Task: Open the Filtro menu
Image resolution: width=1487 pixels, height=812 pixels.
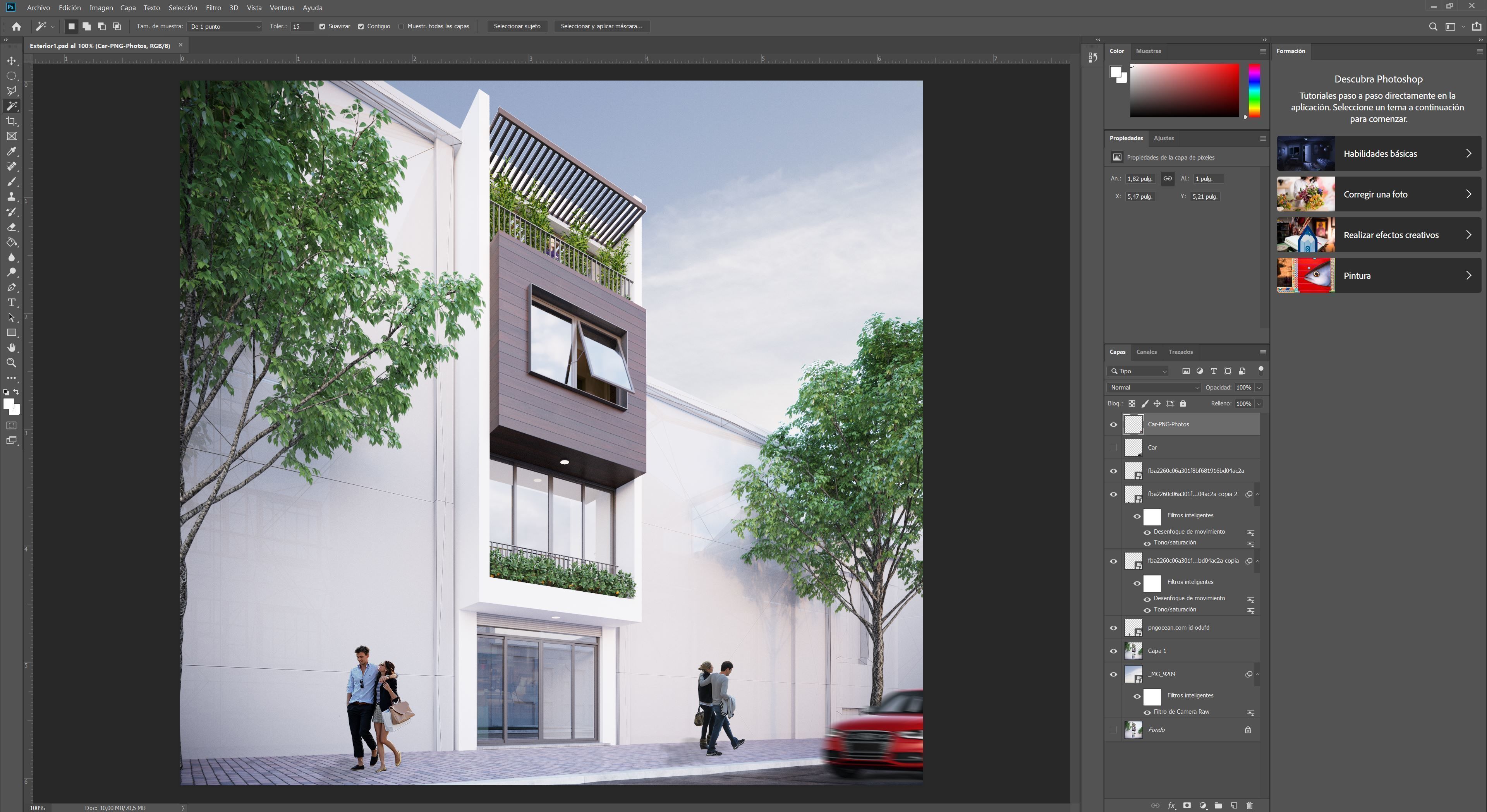Action: click(213, 7)
